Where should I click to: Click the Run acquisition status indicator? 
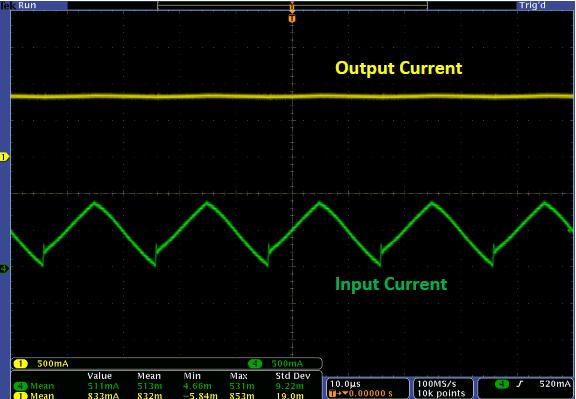(x=27, y=5)
